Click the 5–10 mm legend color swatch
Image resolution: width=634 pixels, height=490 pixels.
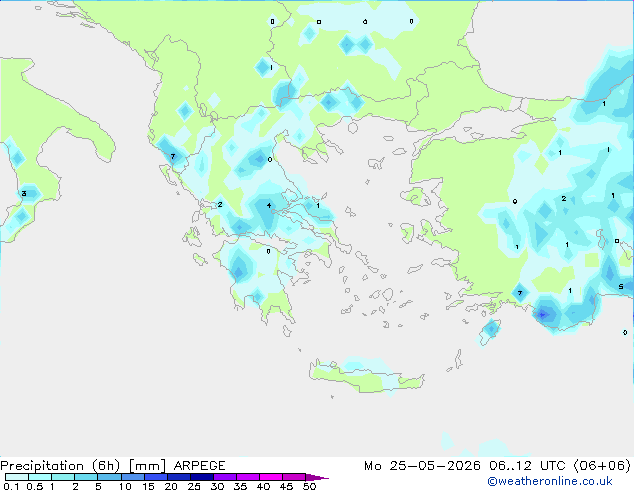click(109, 477)
